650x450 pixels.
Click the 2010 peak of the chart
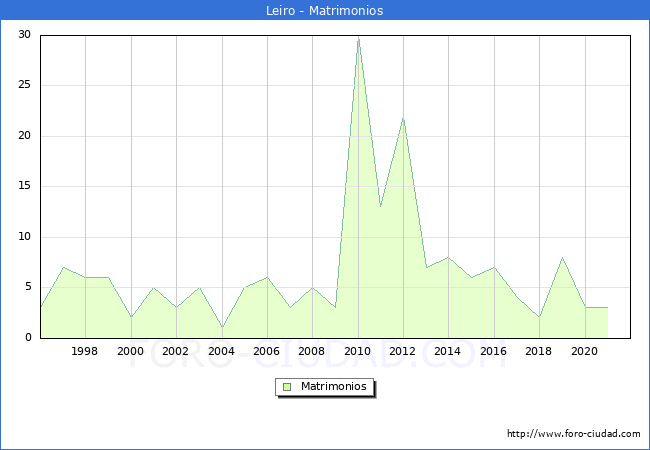[x=359, y=39]
